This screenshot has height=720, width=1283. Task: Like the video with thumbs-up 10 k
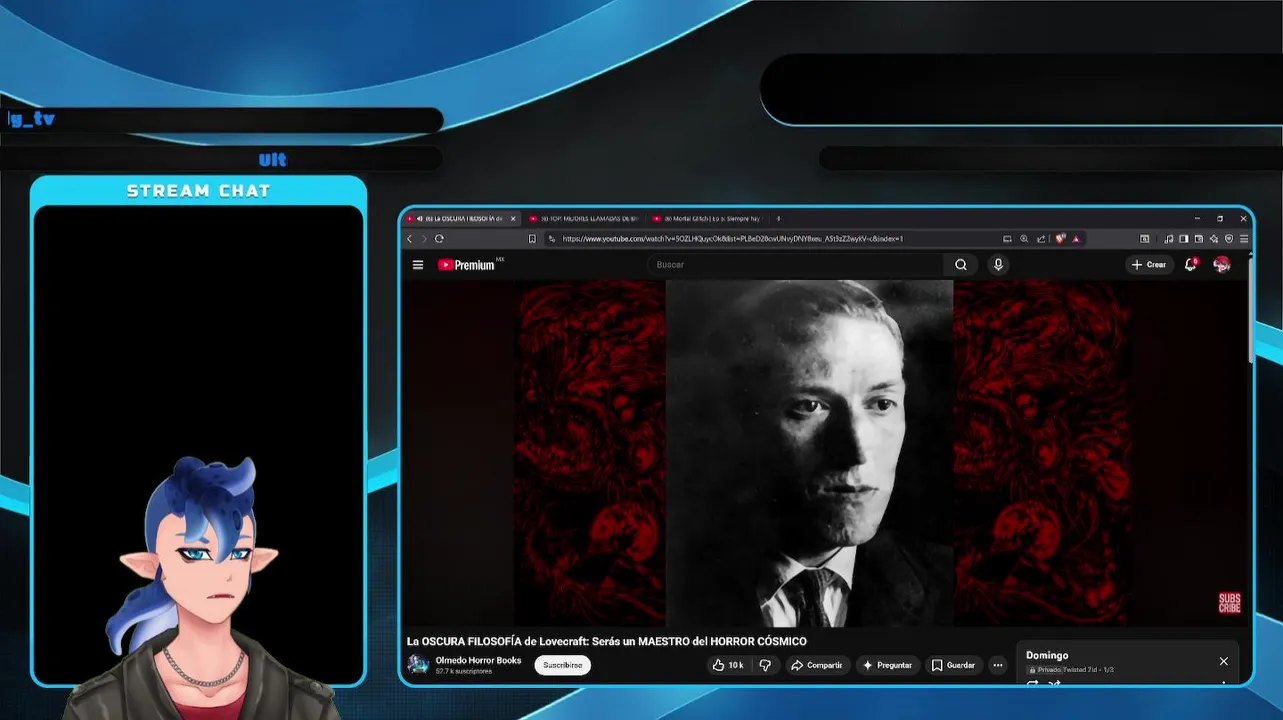point(727,665)
